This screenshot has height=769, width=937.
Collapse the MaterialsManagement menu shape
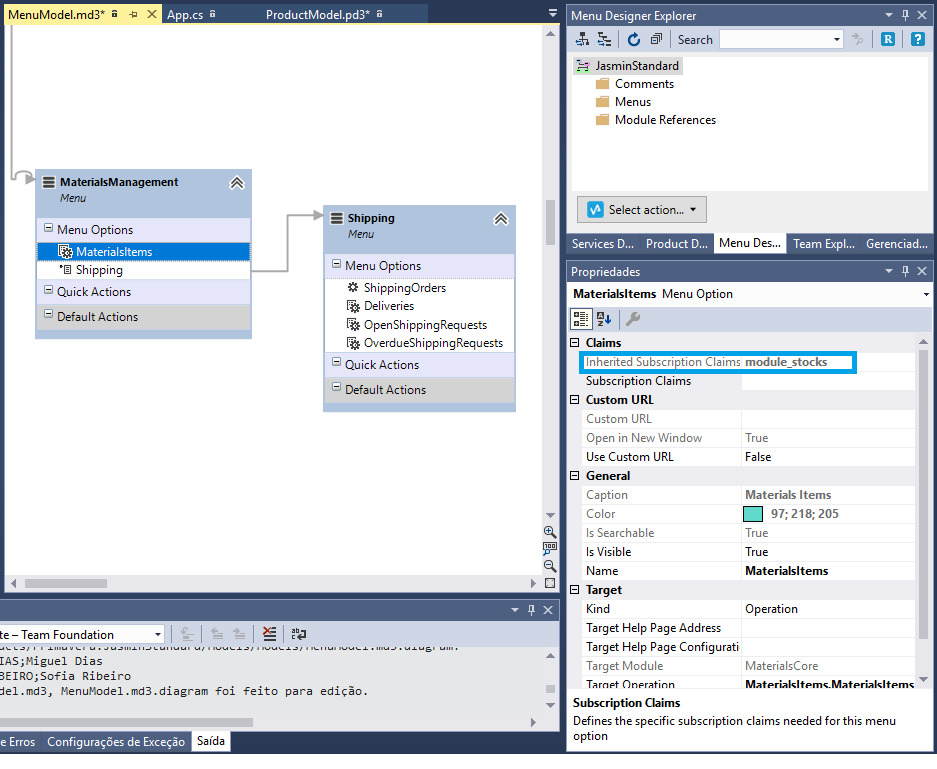[237, 183]
